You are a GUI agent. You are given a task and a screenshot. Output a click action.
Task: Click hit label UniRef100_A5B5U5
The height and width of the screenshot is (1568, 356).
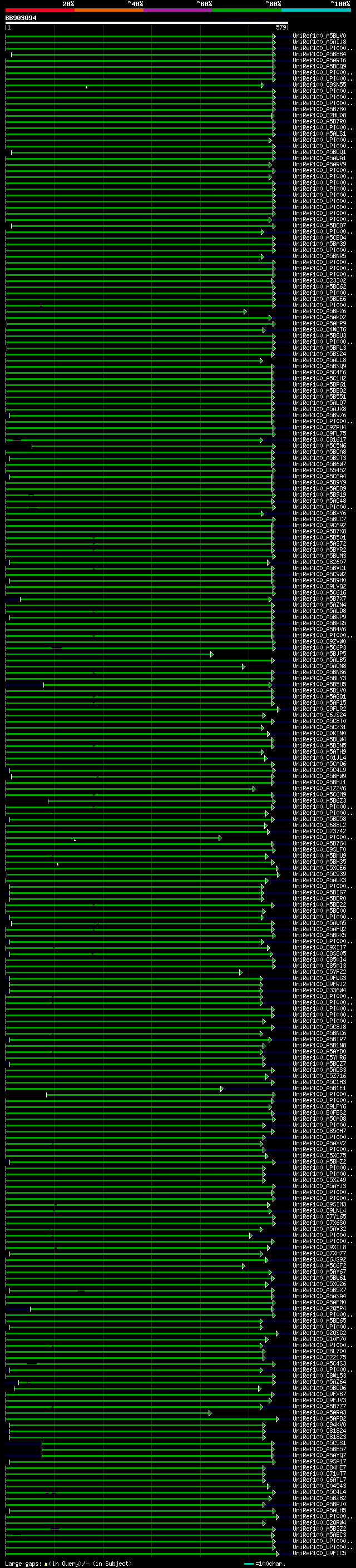(x=319, y=684)
